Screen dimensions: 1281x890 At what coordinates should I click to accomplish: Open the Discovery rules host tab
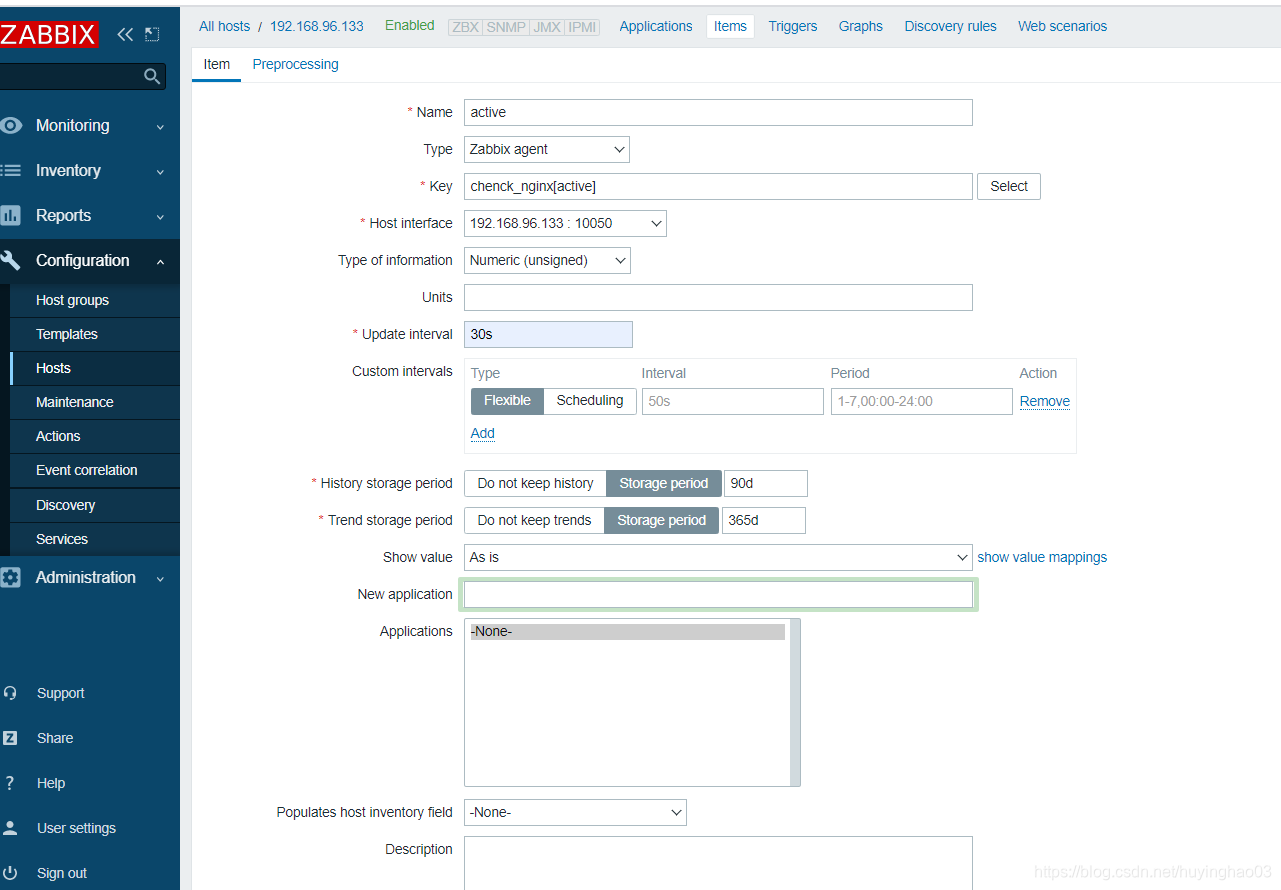tap(951, 26)
